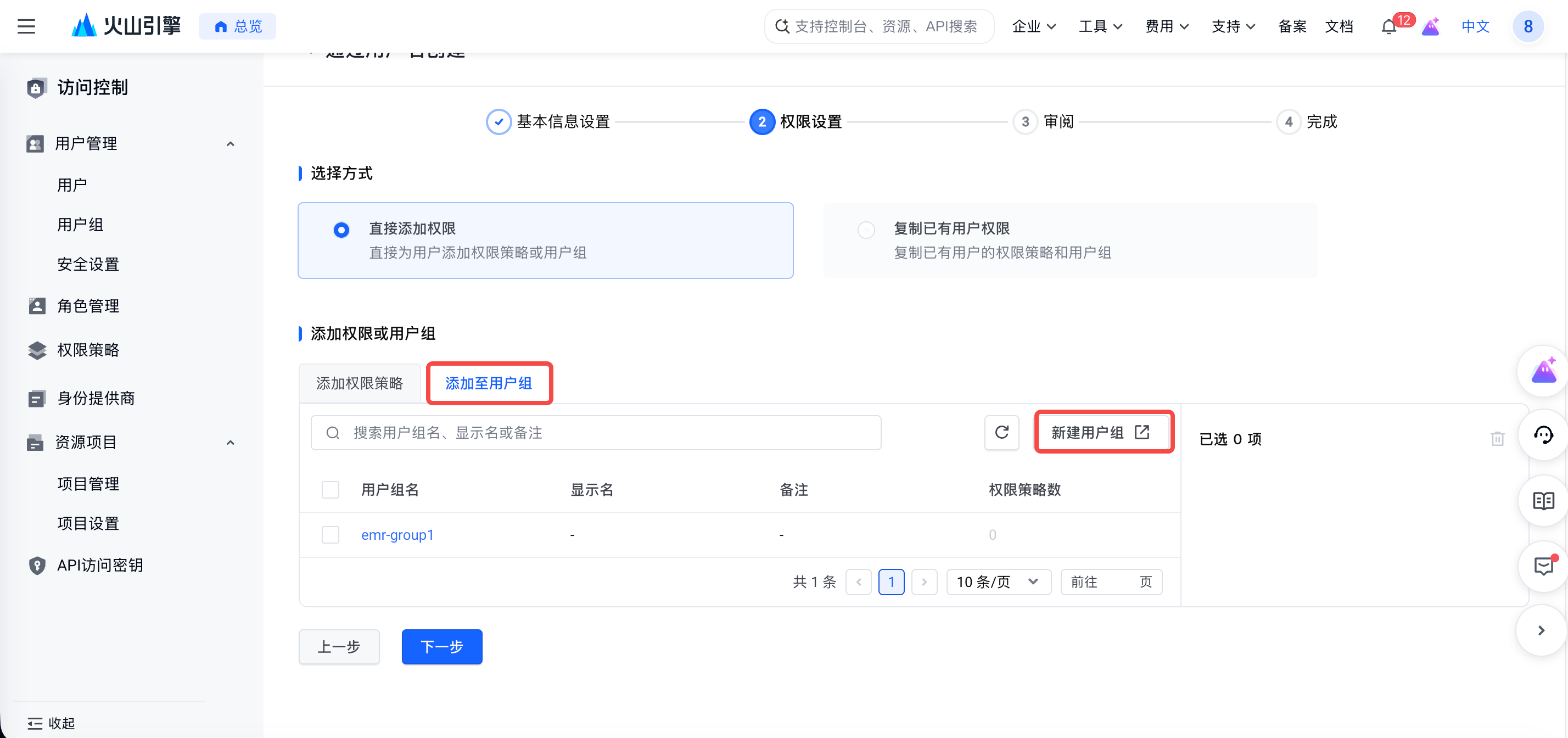Open customer service headset icon
The width and height of the screenshot is (1568, 738).
(x=1543, y=435)
